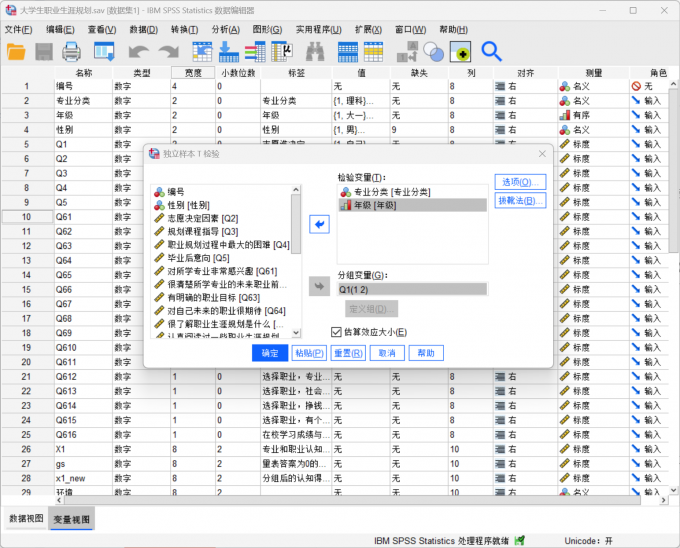Click the nominal measure icon for 编号 row

565,86
